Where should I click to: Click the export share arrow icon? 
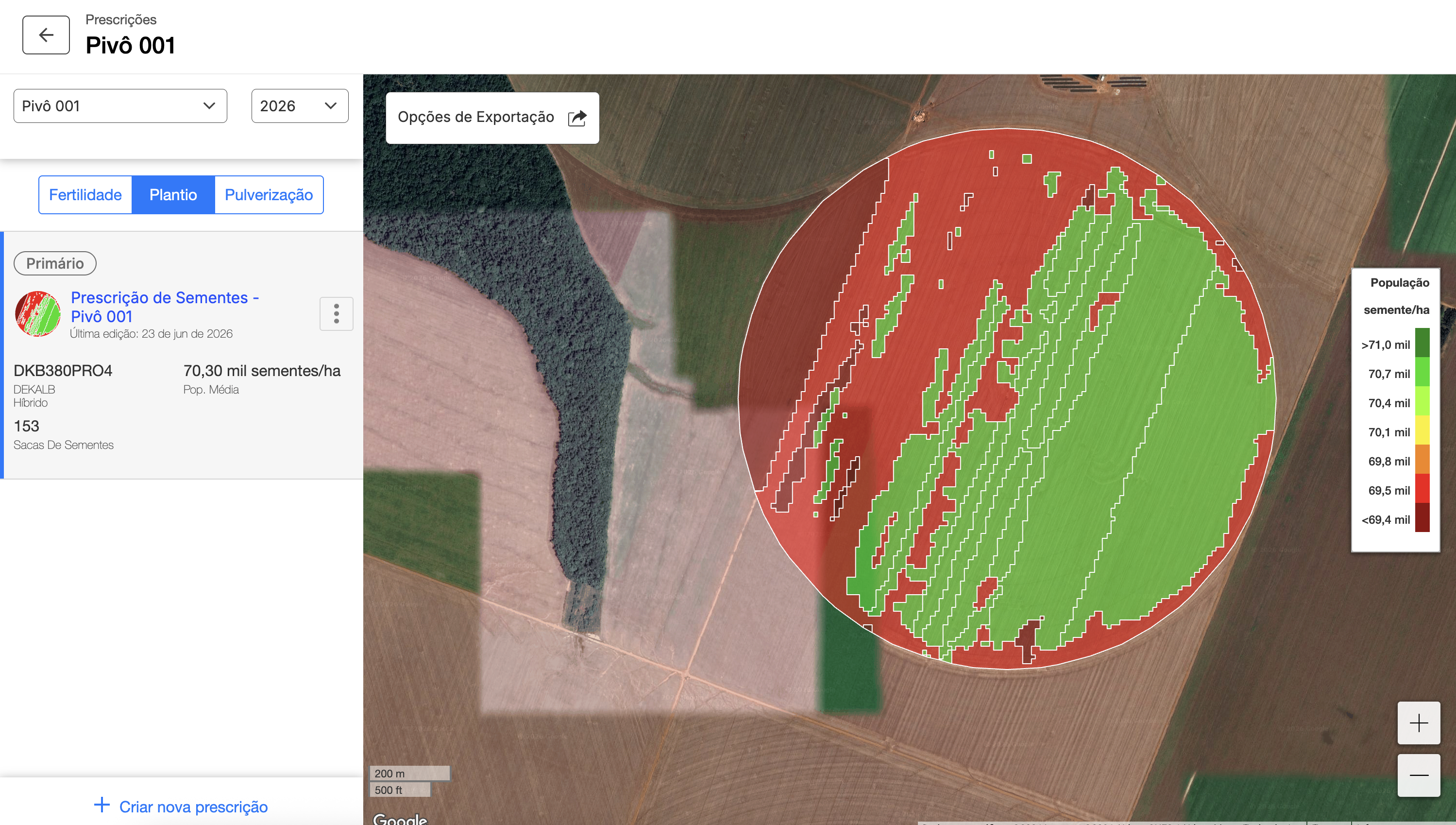pyautogui.click(x=577, y=118)
